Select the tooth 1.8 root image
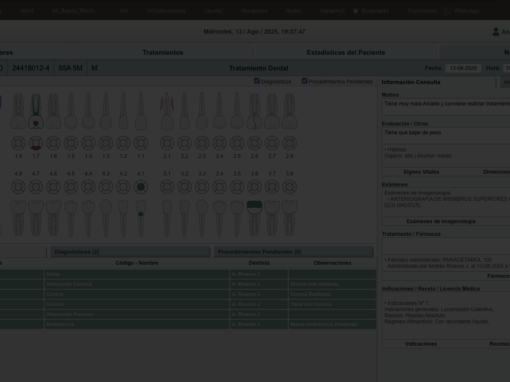This screenshot has height=382, width=510. pyautogui.click(x=18, y=111)
